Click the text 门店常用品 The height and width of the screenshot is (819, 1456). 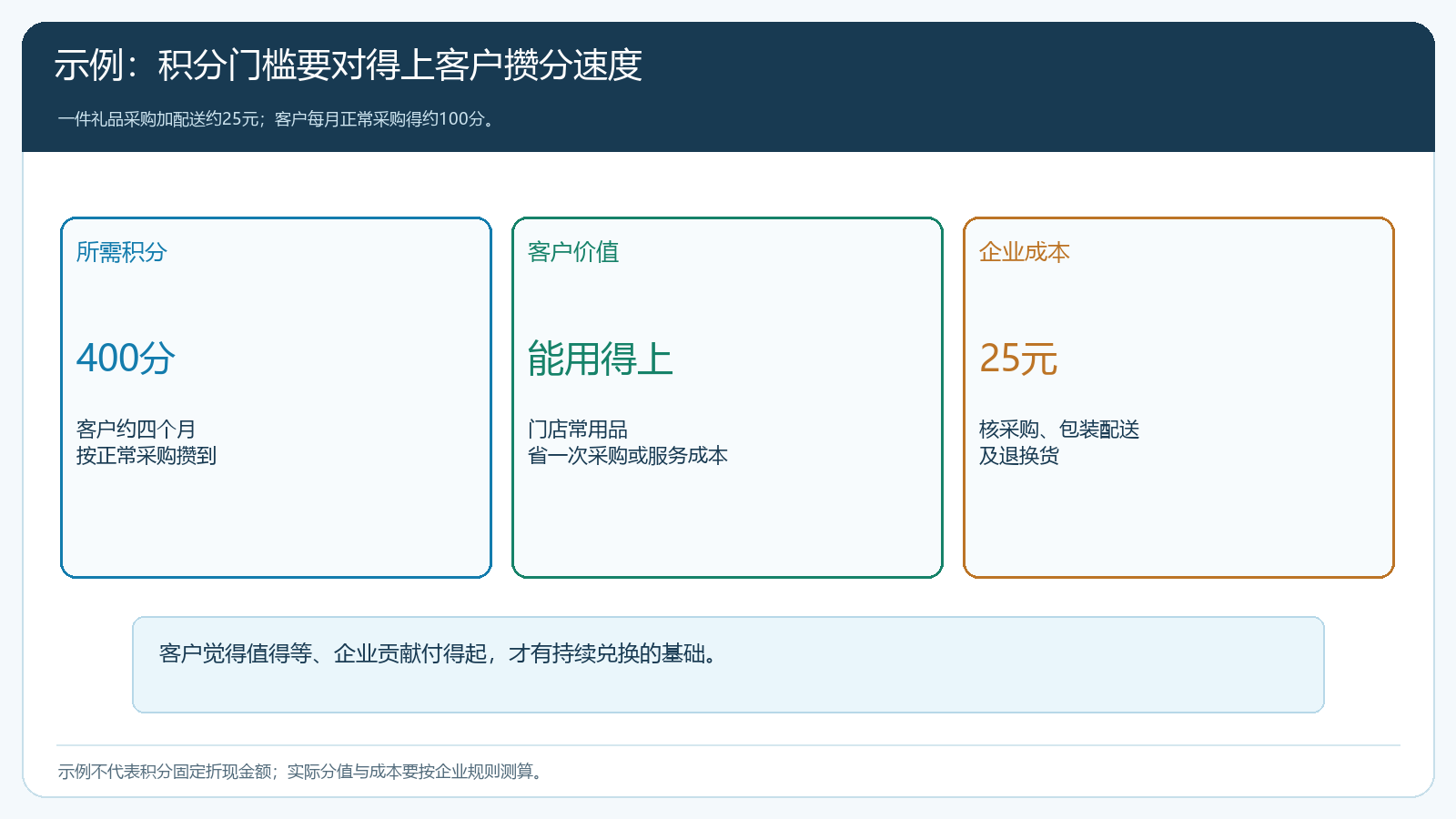(578, 430)
